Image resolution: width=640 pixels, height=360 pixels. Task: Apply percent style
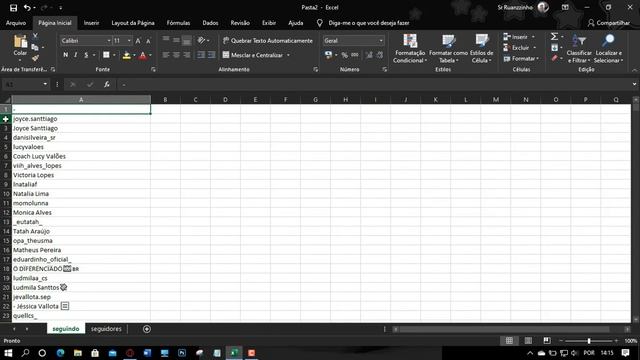pyautogui.click(x=344, y=55)
